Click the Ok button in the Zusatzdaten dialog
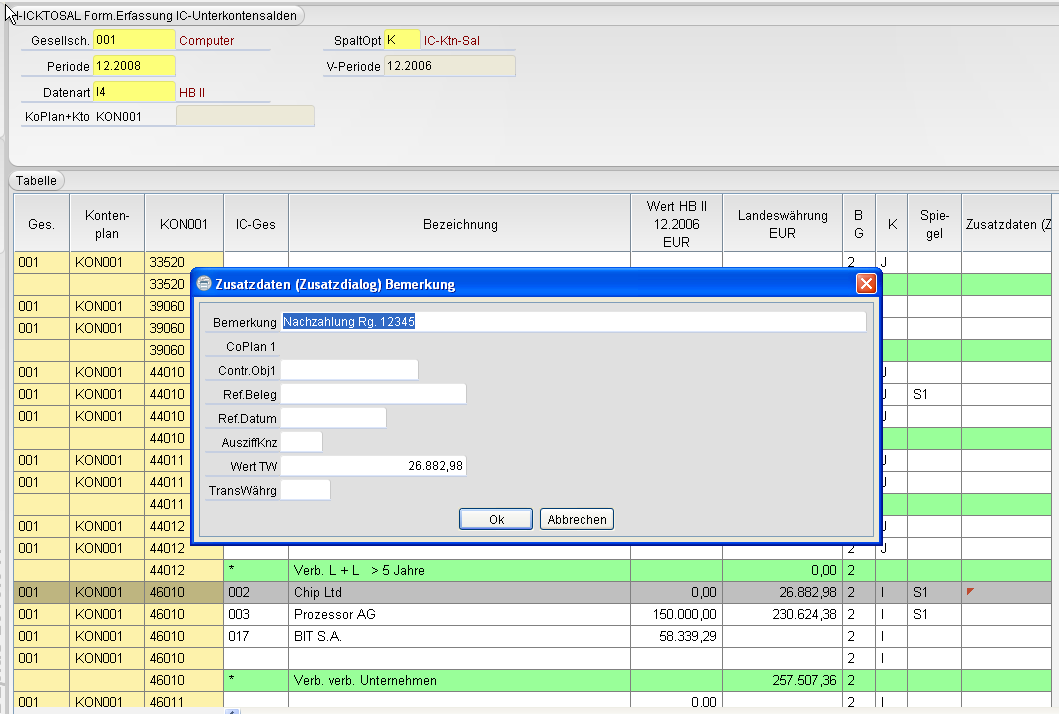Image resolution: width=1059 pixels, height=714 pixels. [496, 519]
